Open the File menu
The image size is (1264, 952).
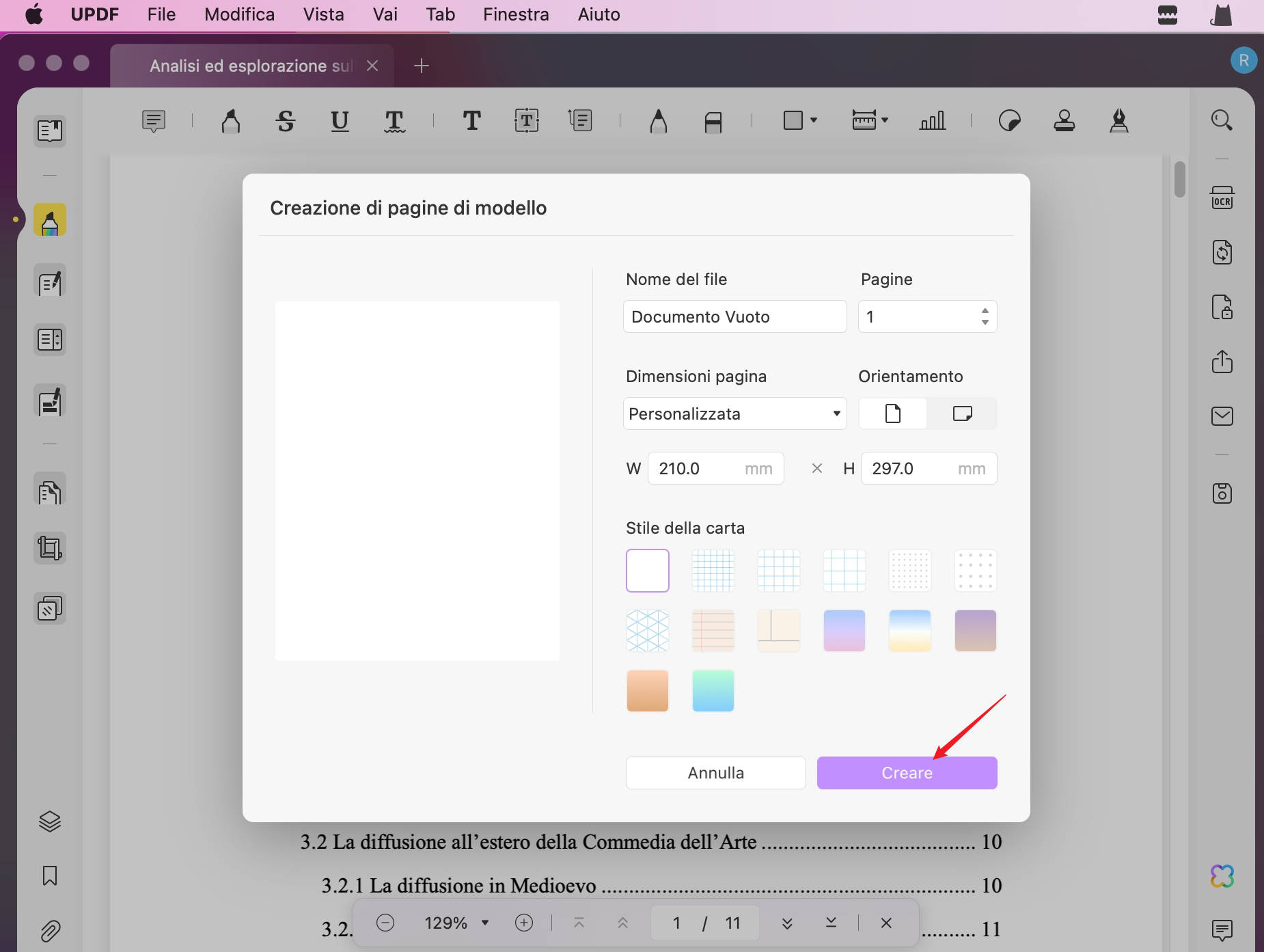point(161,14)
